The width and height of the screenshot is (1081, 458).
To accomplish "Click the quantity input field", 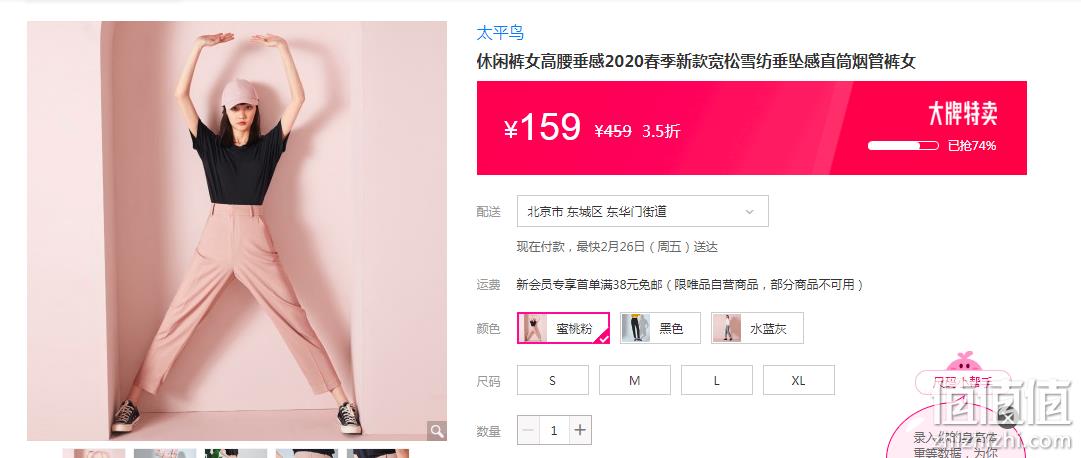I will click(554, 430).
